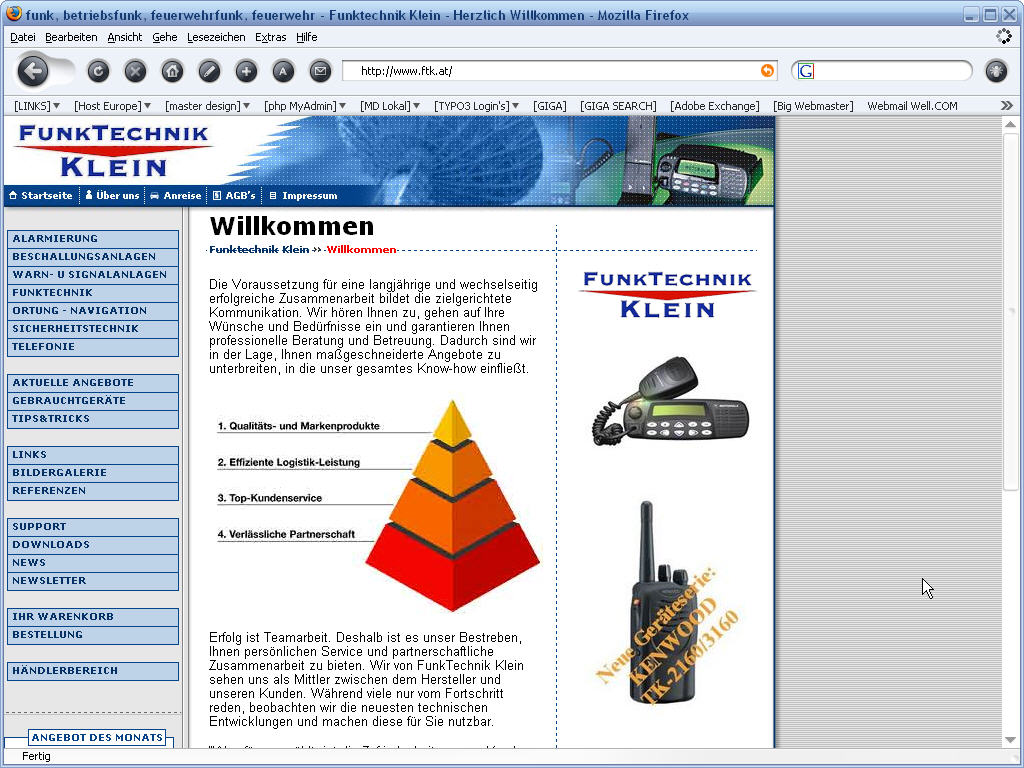Screen dimensions: 1024x768
Task: Open the AGB's page
Action: tap(234, 195)
